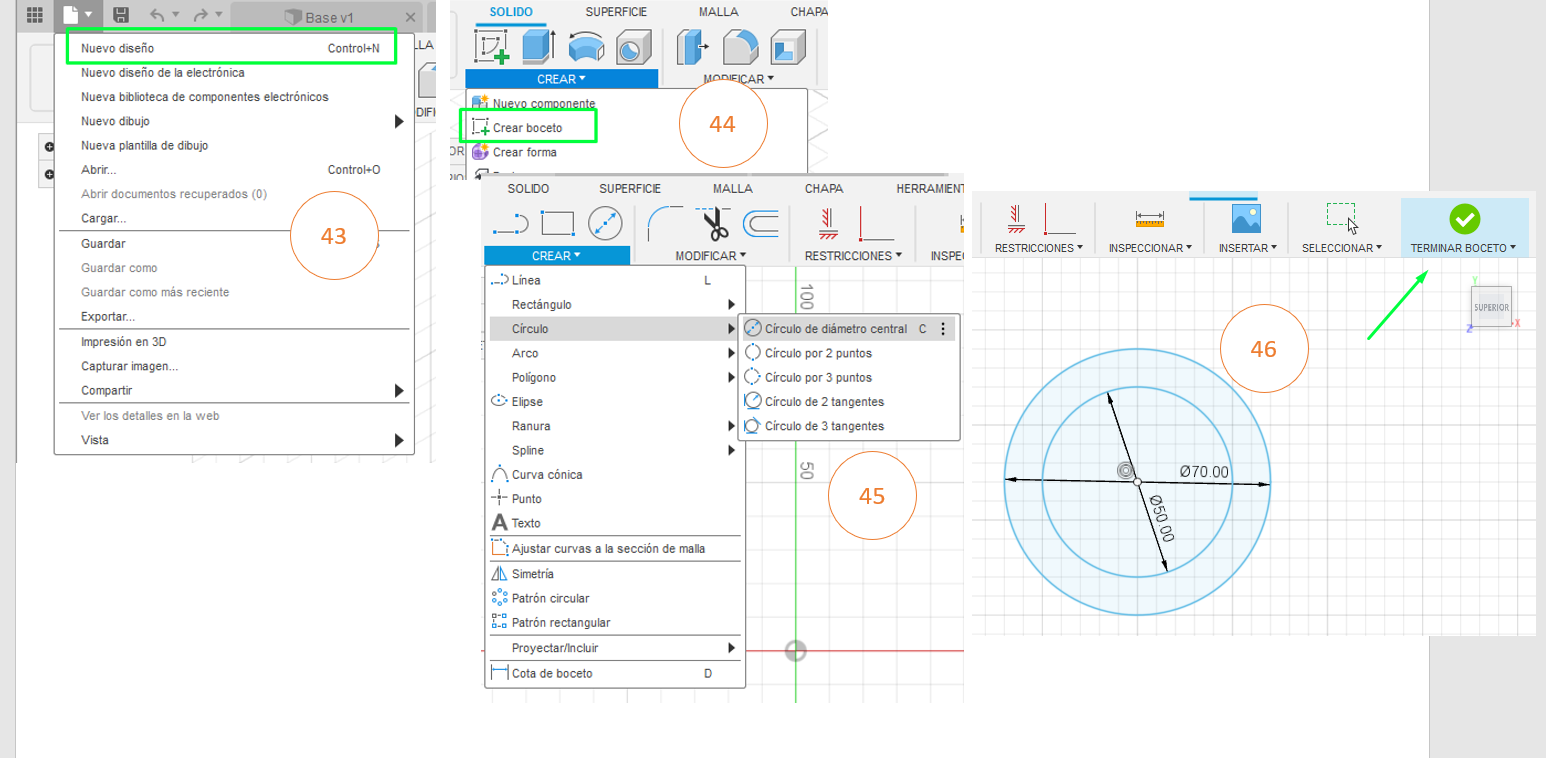Select the Shell tool icon
The width and height of the screenshot is (1546, 758).
pyautogui.click(x=788, y=47)
